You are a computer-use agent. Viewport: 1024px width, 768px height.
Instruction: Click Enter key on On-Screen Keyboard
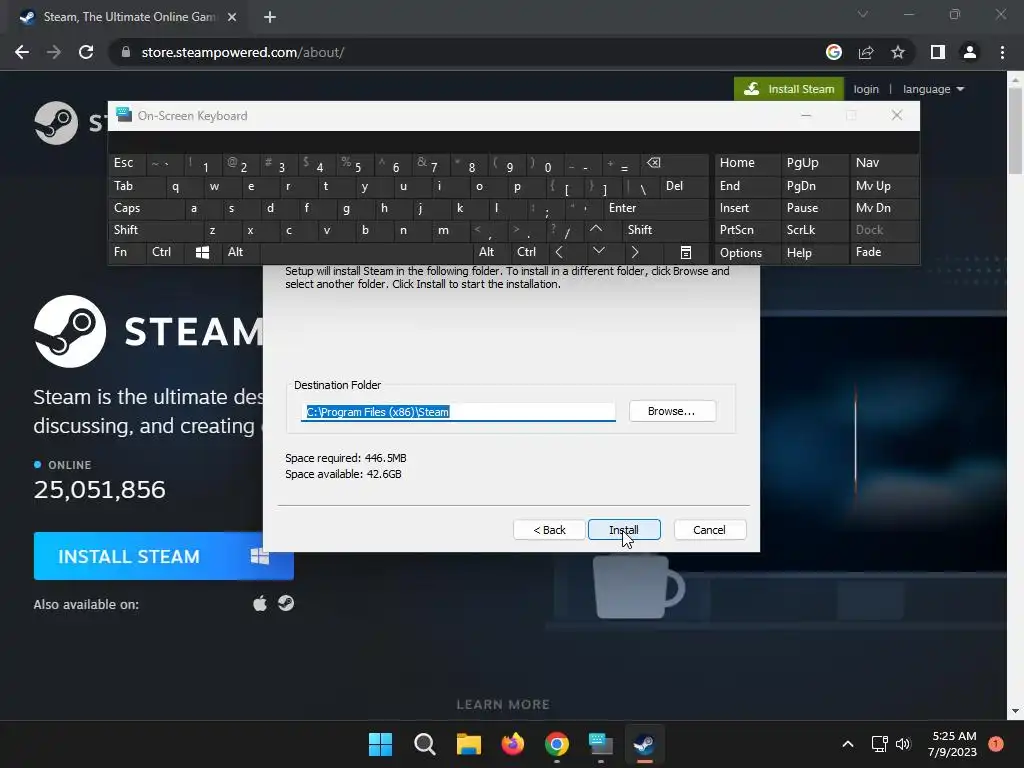pyautogui.click(x=656, y=208)
